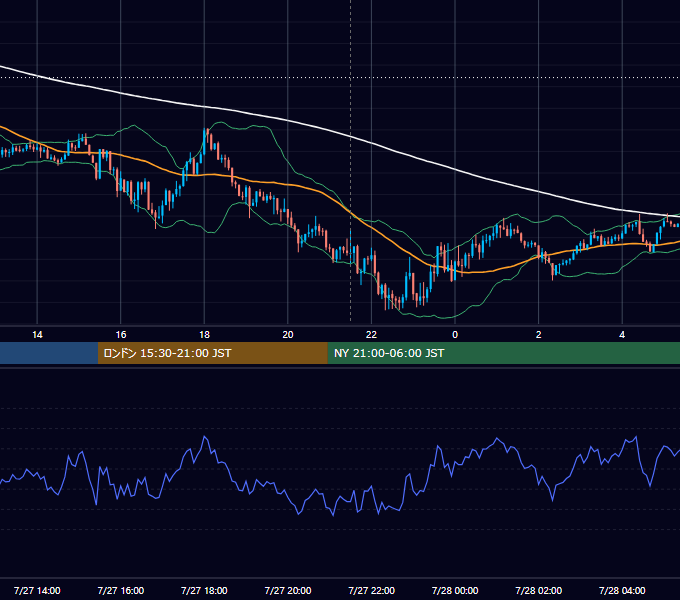The image size is (680, 600).
Task: Click the '0' hour label on the price chart axis
Action: click(455, 335)
